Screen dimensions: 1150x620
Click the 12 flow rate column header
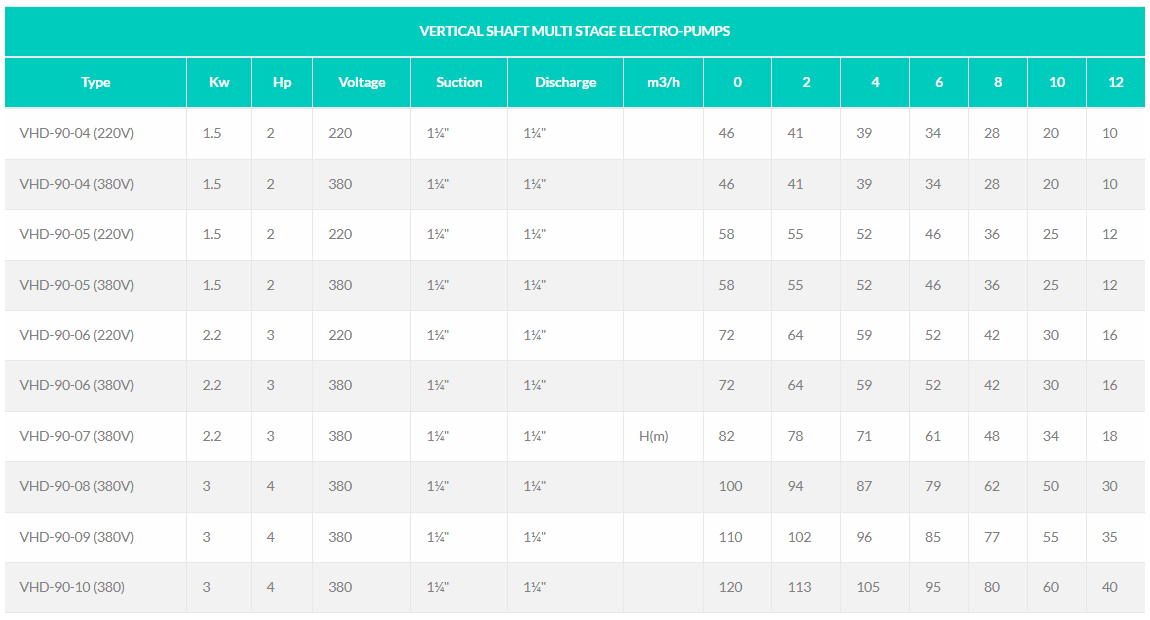click(1116, 82)
